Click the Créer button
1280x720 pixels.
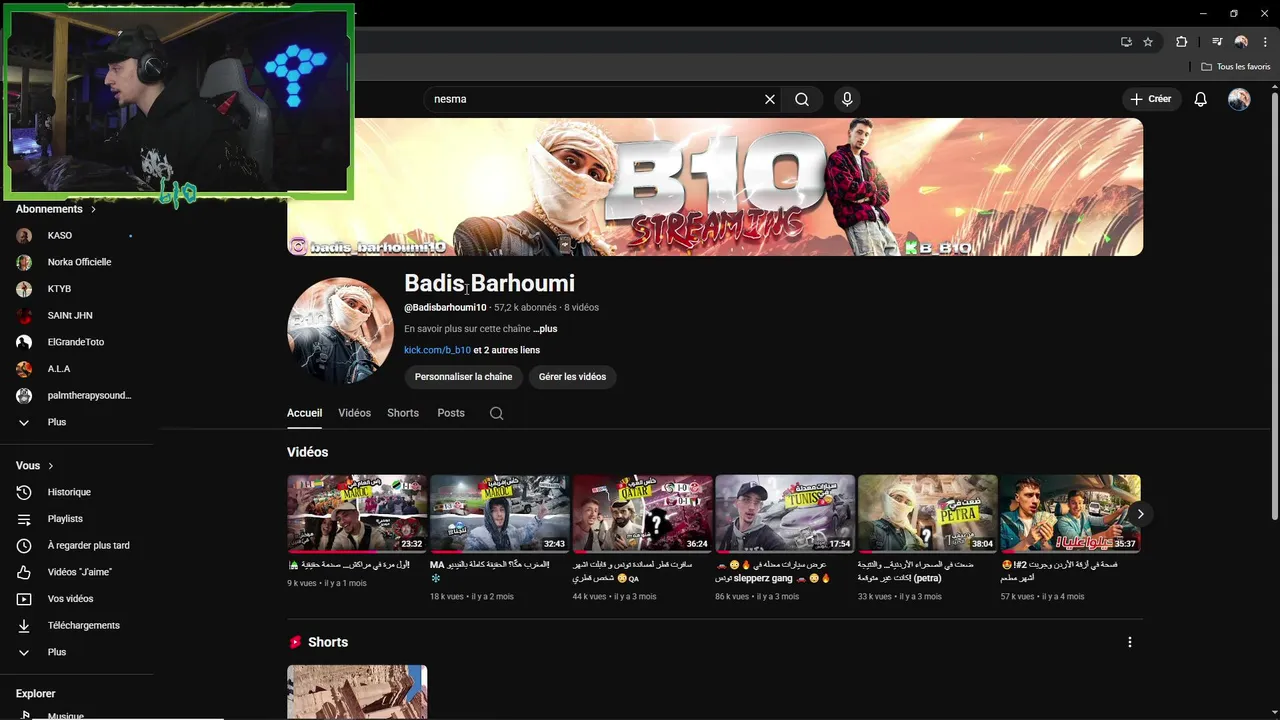[x=1151, y=99]
